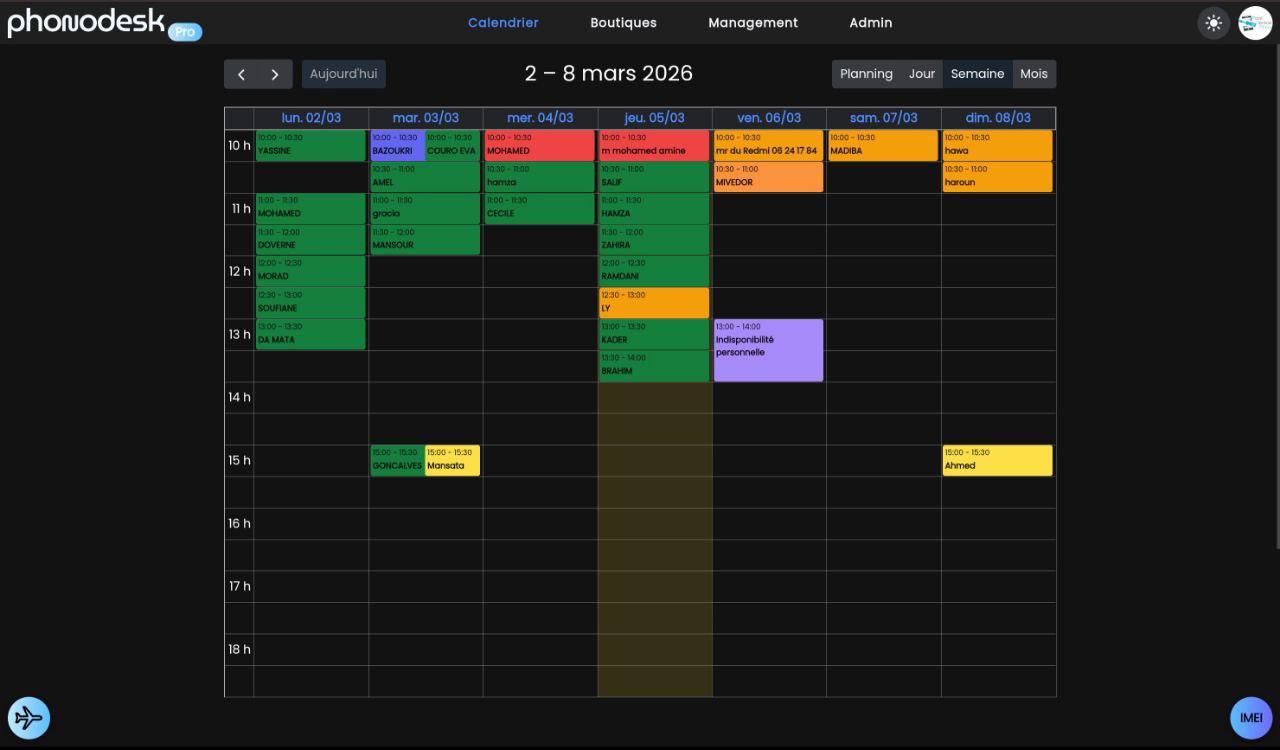1280x750 pixels.
Task: Open the user profile avatar menu
Action: [1253, 22]
